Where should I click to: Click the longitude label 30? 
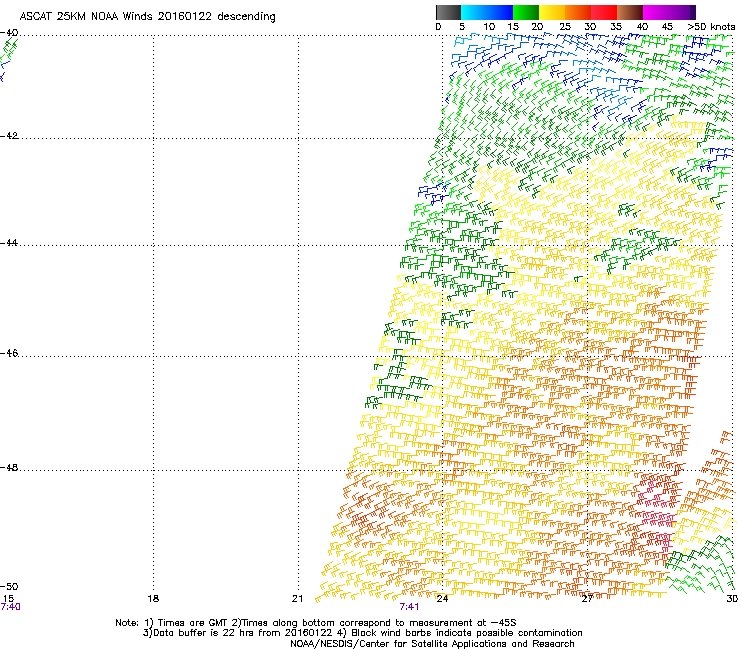732,598
